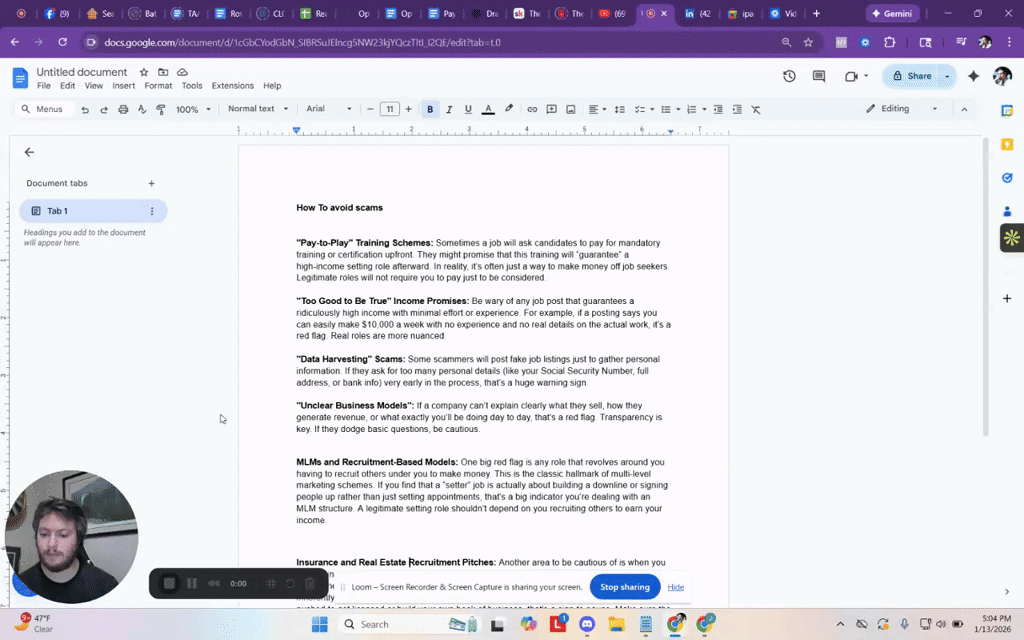Open the Tools menu

191,86
